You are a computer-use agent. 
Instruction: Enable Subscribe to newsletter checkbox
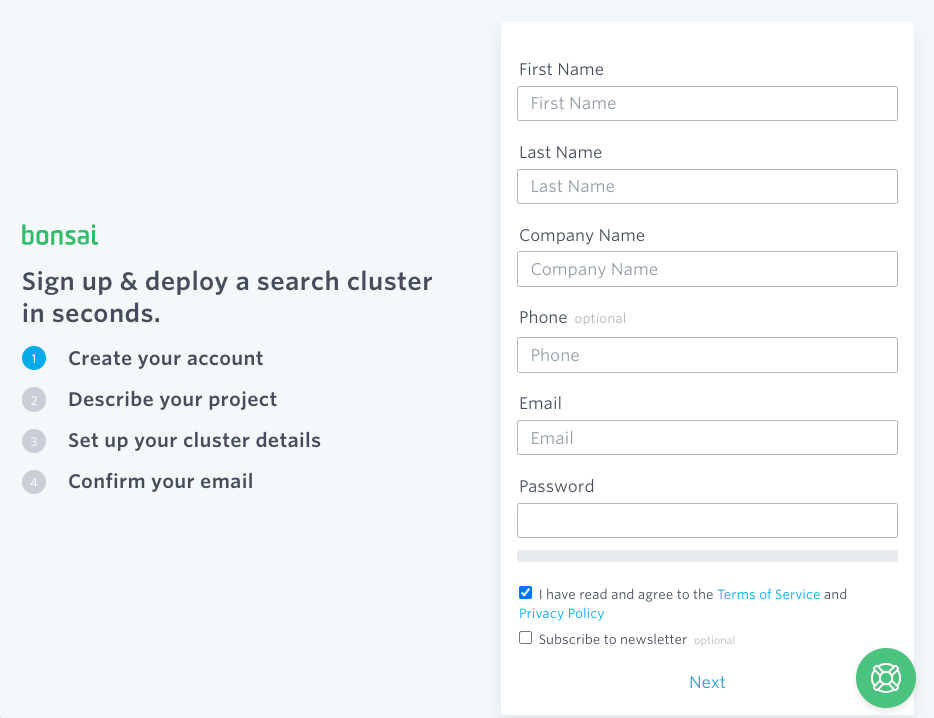coord(525,638)
